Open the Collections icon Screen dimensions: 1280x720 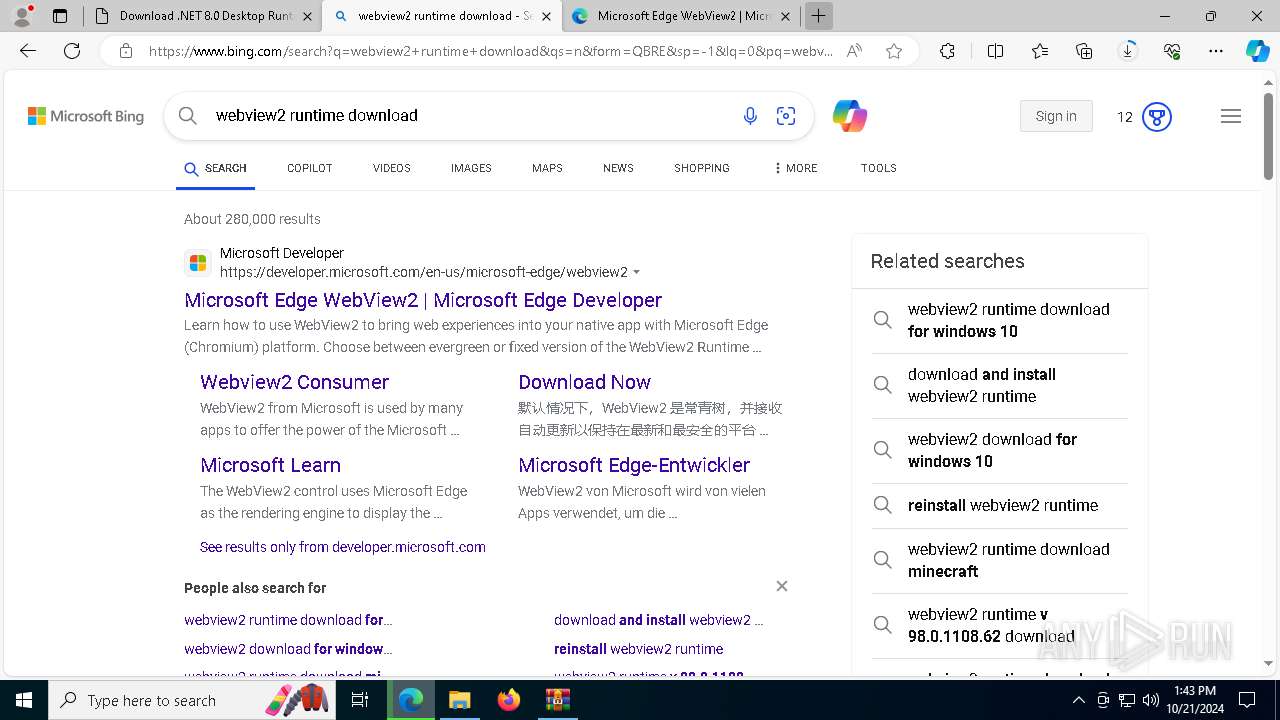pos(1084,51)
